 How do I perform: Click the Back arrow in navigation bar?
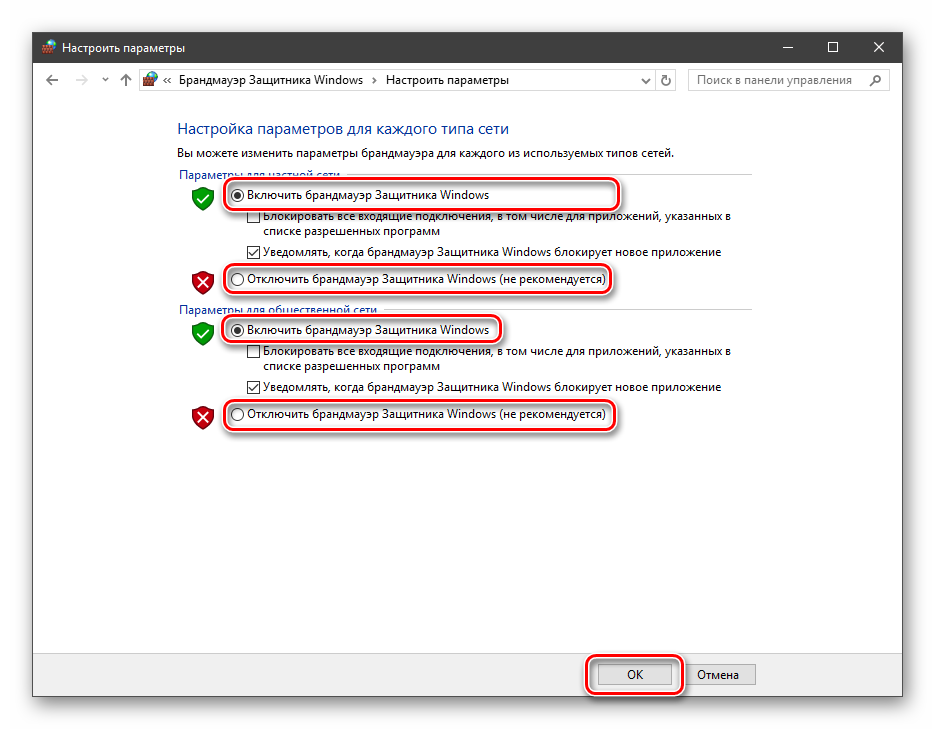pos(52,80)
